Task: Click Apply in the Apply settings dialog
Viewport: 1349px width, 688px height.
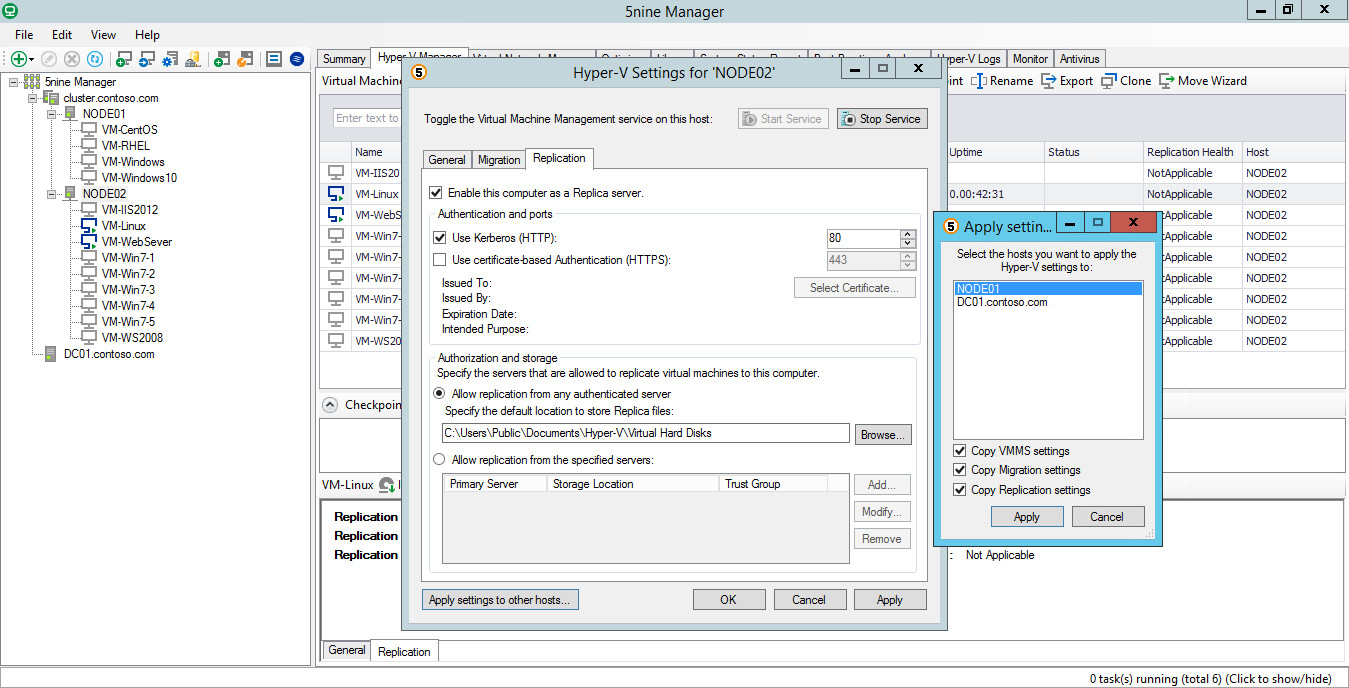Action: click(1027, 517)
